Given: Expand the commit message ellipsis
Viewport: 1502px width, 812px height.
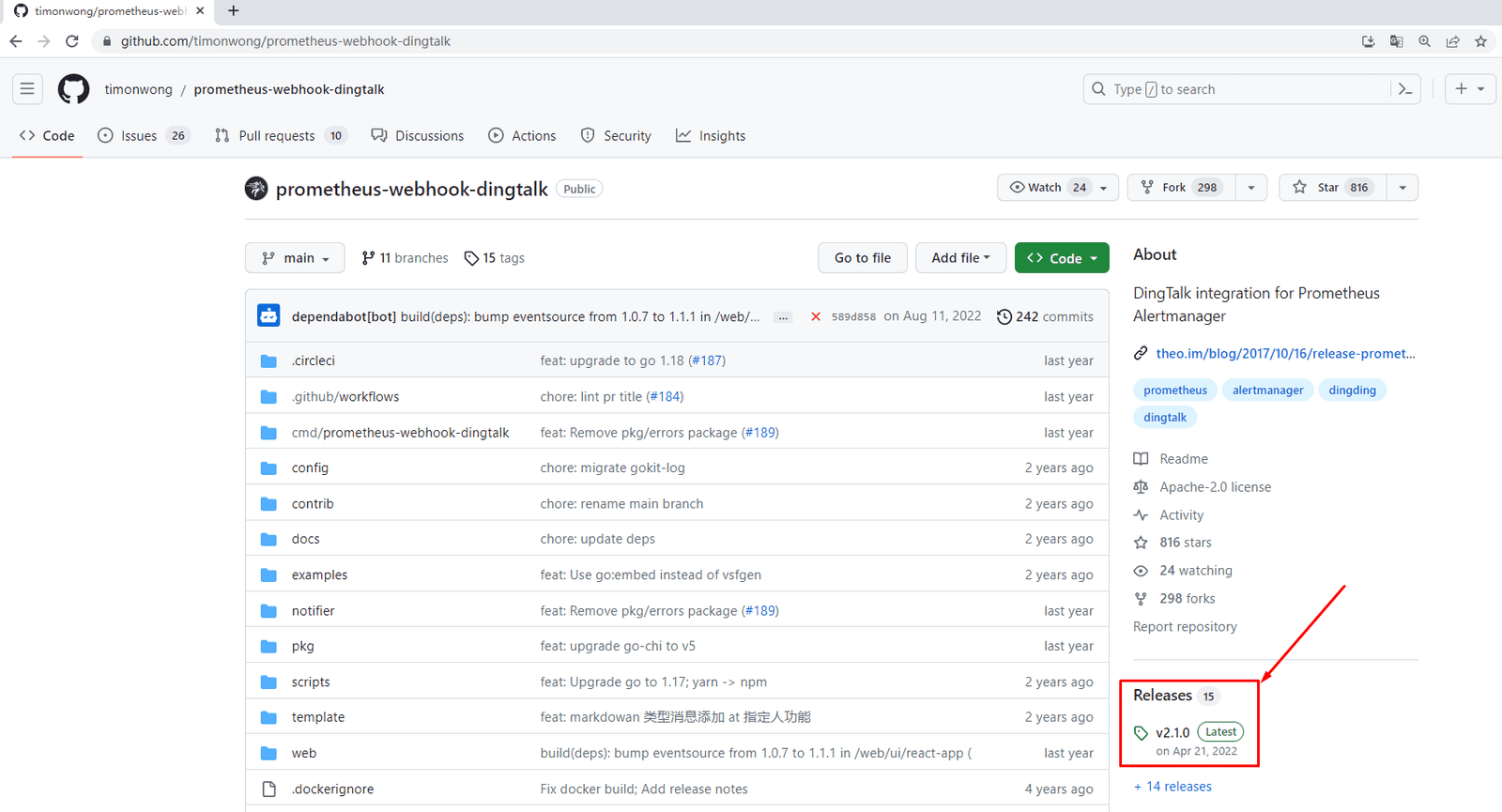Looking at the screenshot, I should point(782,317).
